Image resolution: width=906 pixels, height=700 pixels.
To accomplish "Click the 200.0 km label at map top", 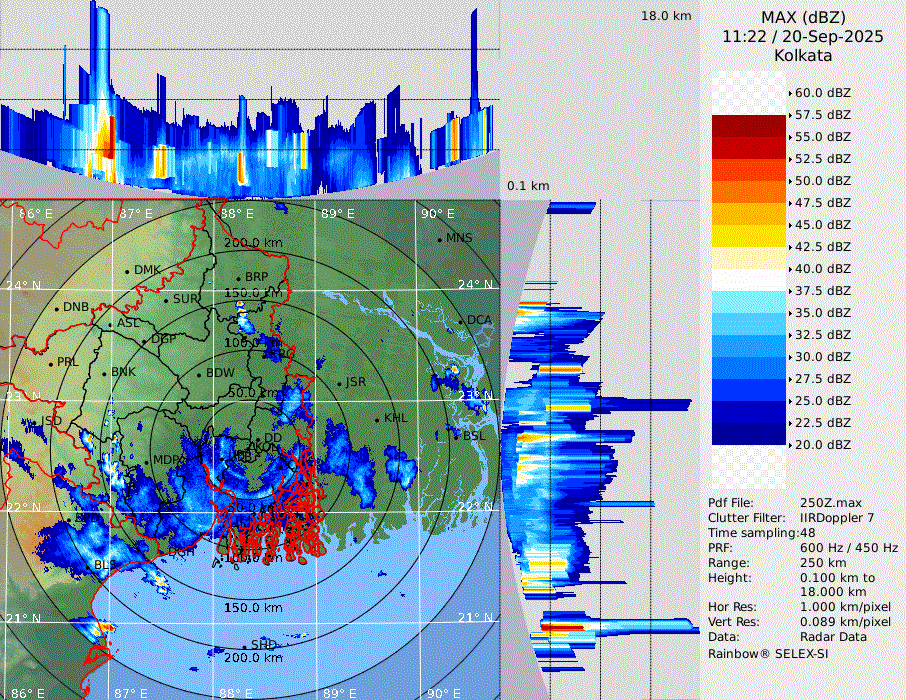I will click(x=253, y=243).
